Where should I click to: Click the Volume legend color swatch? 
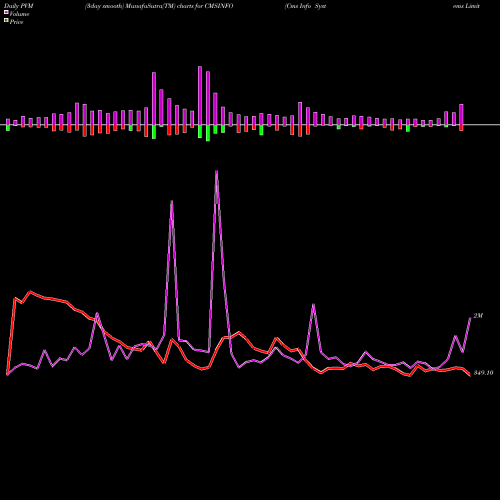point(6,12)
